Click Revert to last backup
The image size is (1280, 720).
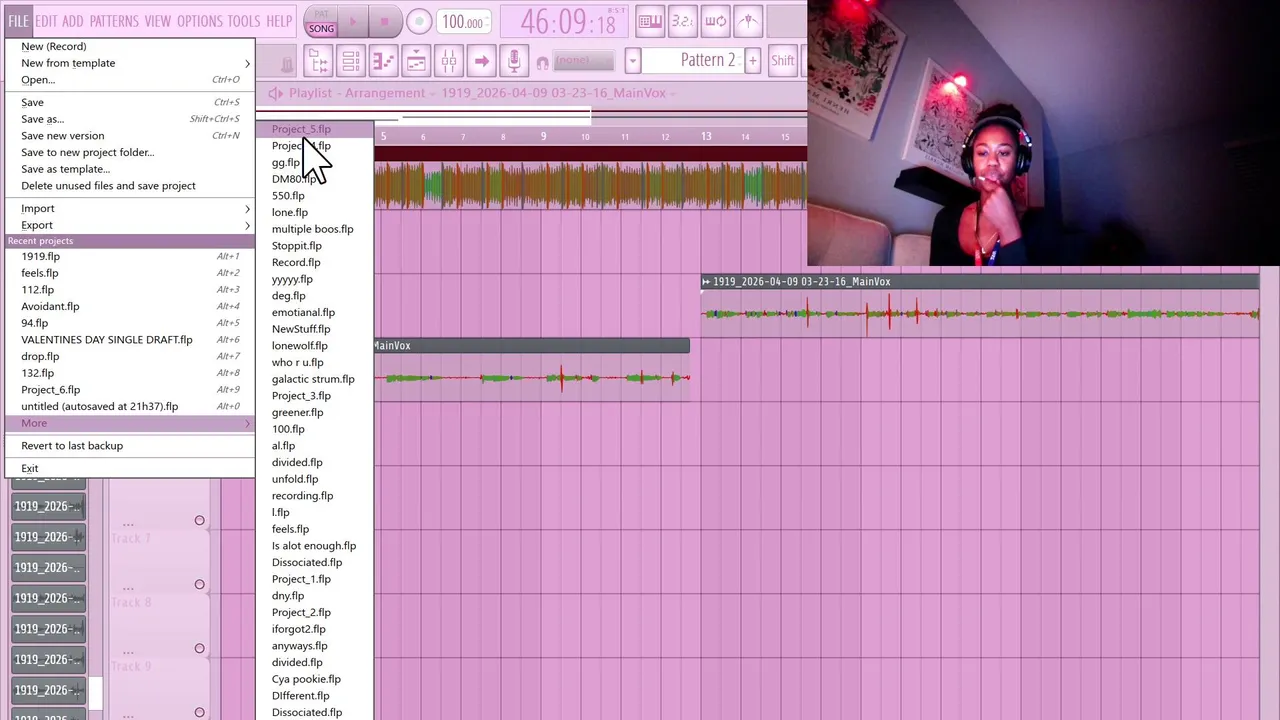pyautogui.click(x=130, y=446)
